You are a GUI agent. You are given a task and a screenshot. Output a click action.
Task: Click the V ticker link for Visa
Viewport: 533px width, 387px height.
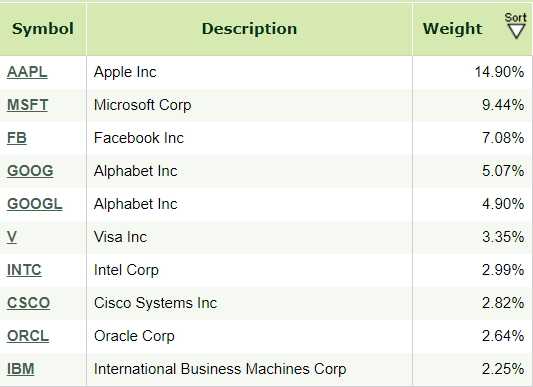(12, 237)
